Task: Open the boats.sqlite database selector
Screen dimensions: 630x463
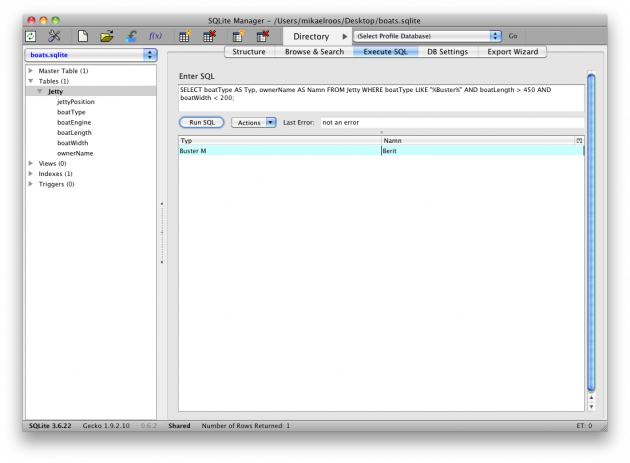Action: [91, 55]
